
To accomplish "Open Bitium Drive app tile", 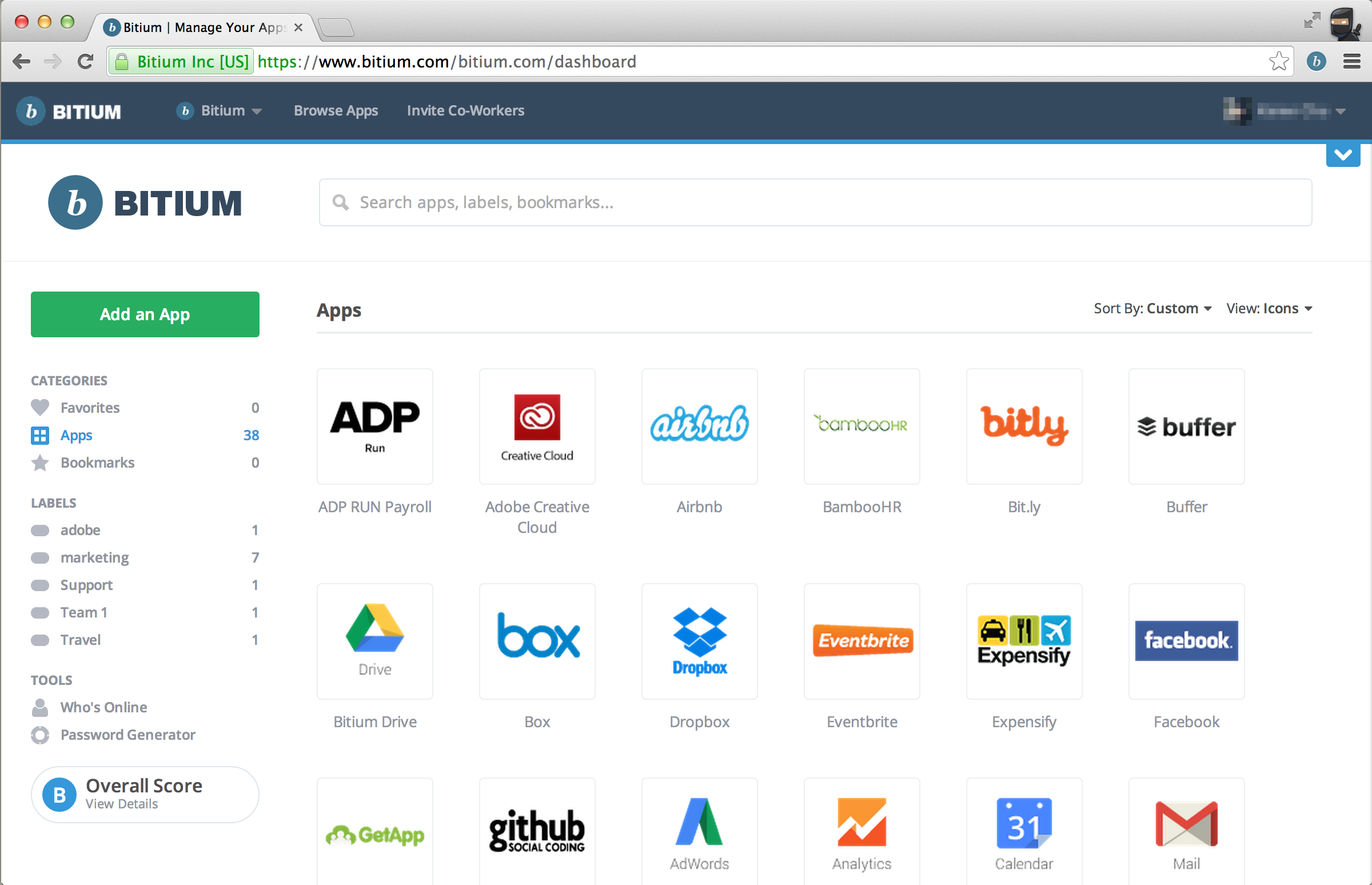I will pyautogui.click(x=374, y=641).
